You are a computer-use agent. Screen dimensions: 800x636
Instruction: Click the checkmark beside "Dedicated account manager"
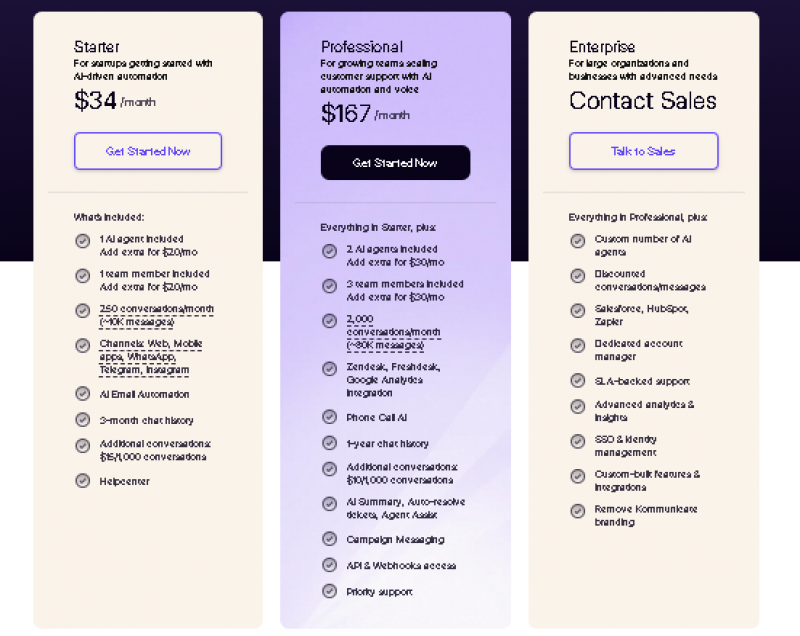(x=578, y=345)
